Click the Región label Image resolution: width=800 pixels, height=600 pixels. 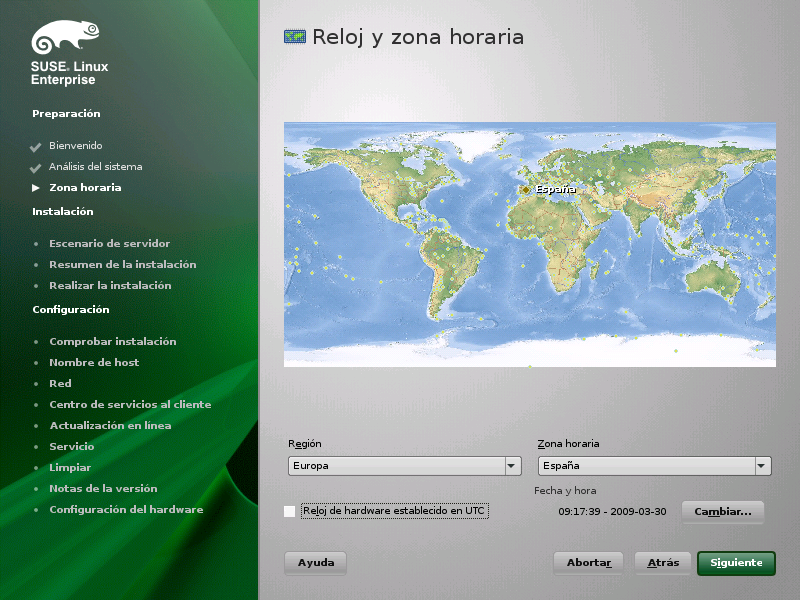point(305,444)
